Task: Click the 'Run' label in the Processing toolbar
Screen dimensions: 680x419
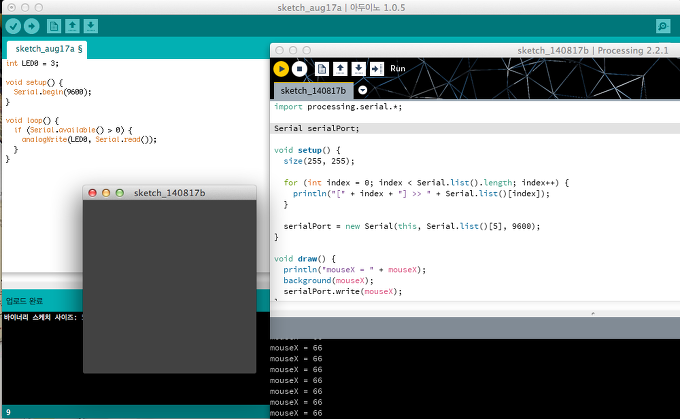Action: pyautogui.click(x=398, y=69)
